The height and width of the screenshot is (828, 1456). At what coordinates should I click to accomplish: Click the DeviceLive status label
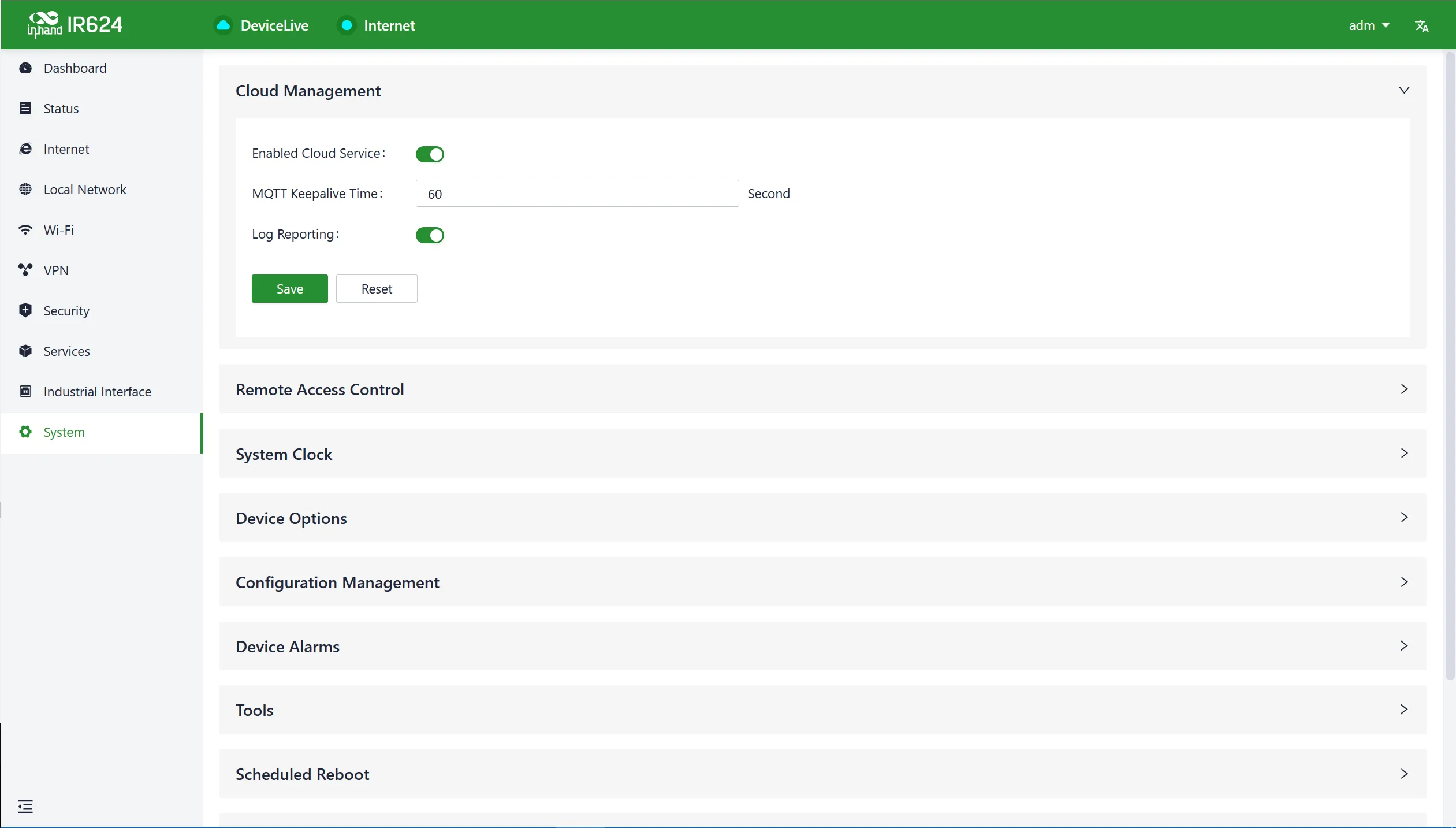(x=274, y=25)
